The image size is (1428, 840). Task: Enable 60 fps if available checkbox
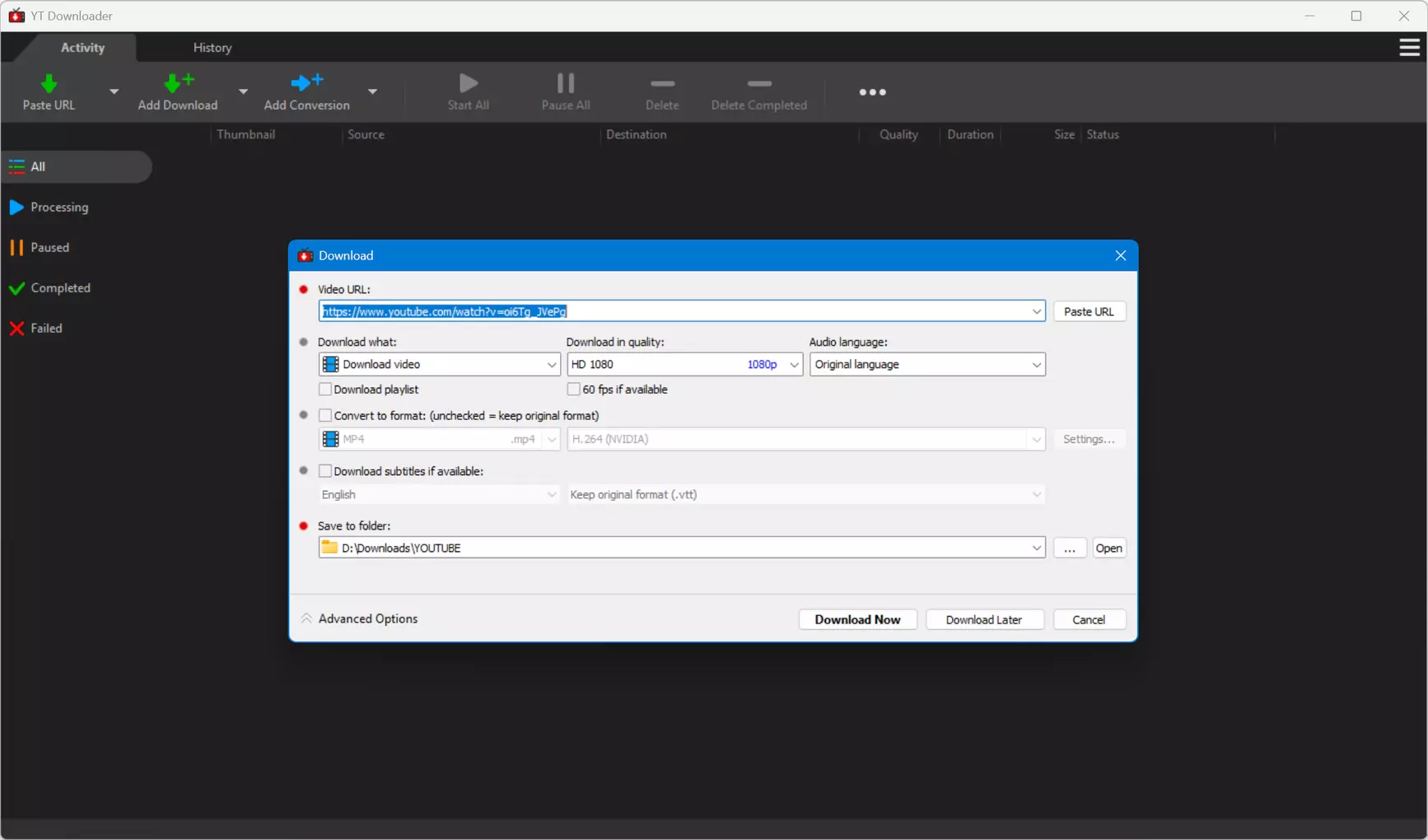[574, 390]
